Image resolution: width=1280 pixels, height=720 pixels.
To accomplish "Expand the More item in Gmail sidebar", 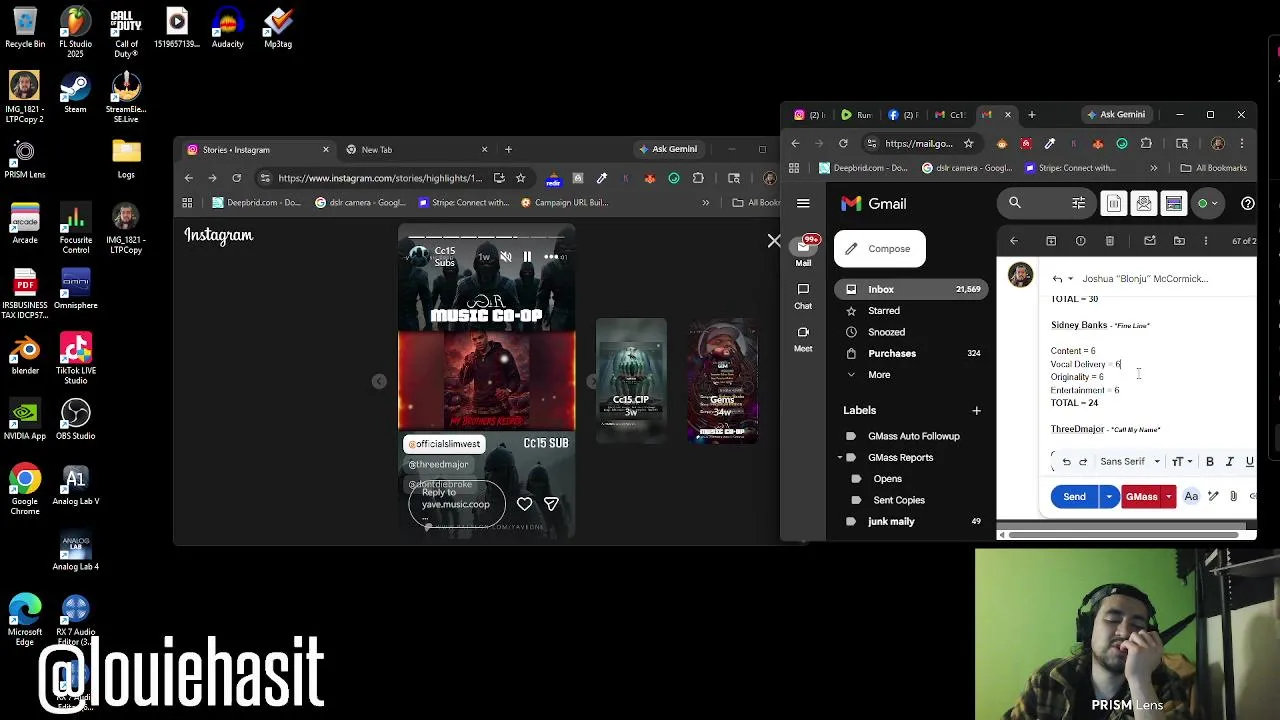I will (879, 375).
